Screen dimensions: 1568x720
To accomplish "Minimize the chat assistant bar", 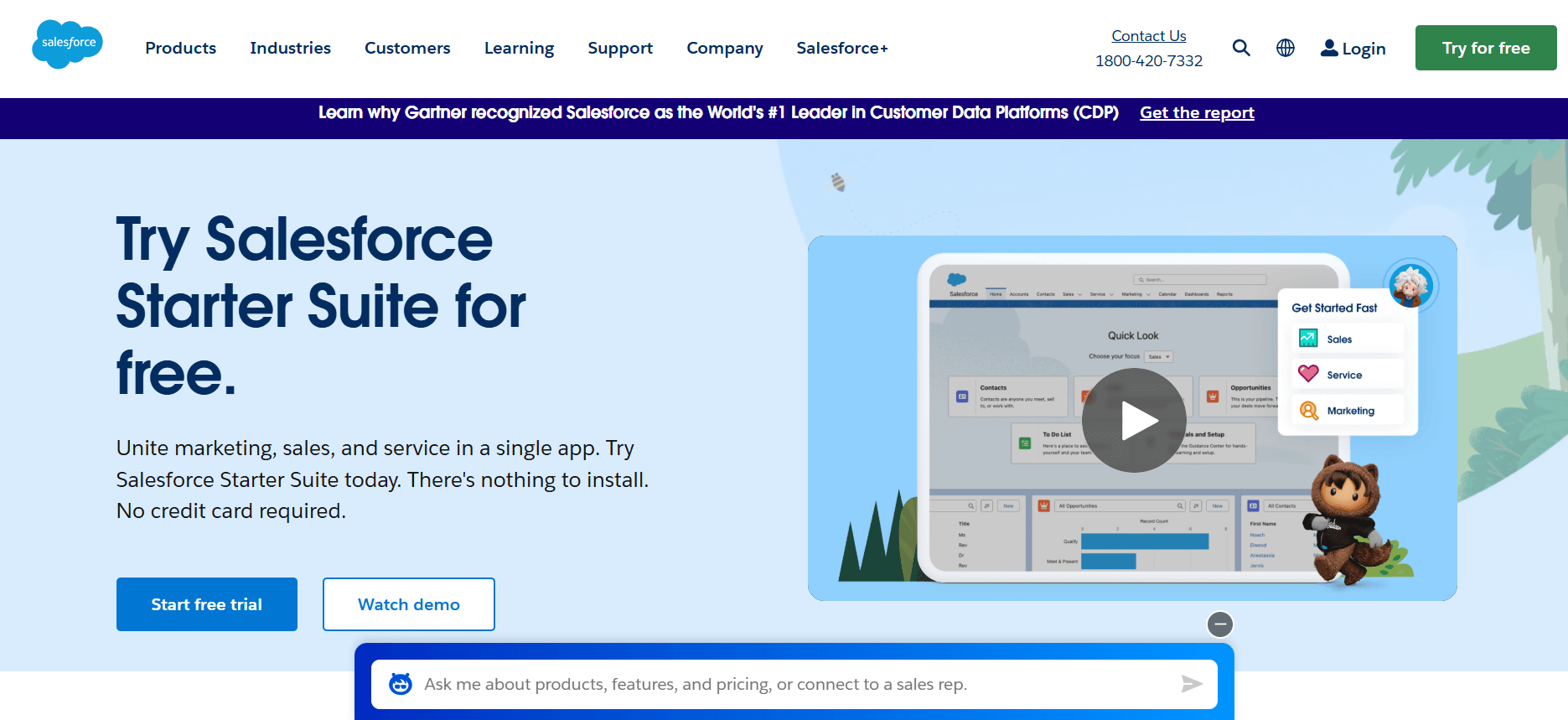I will pyautogui.click(x=1220, y=624).
